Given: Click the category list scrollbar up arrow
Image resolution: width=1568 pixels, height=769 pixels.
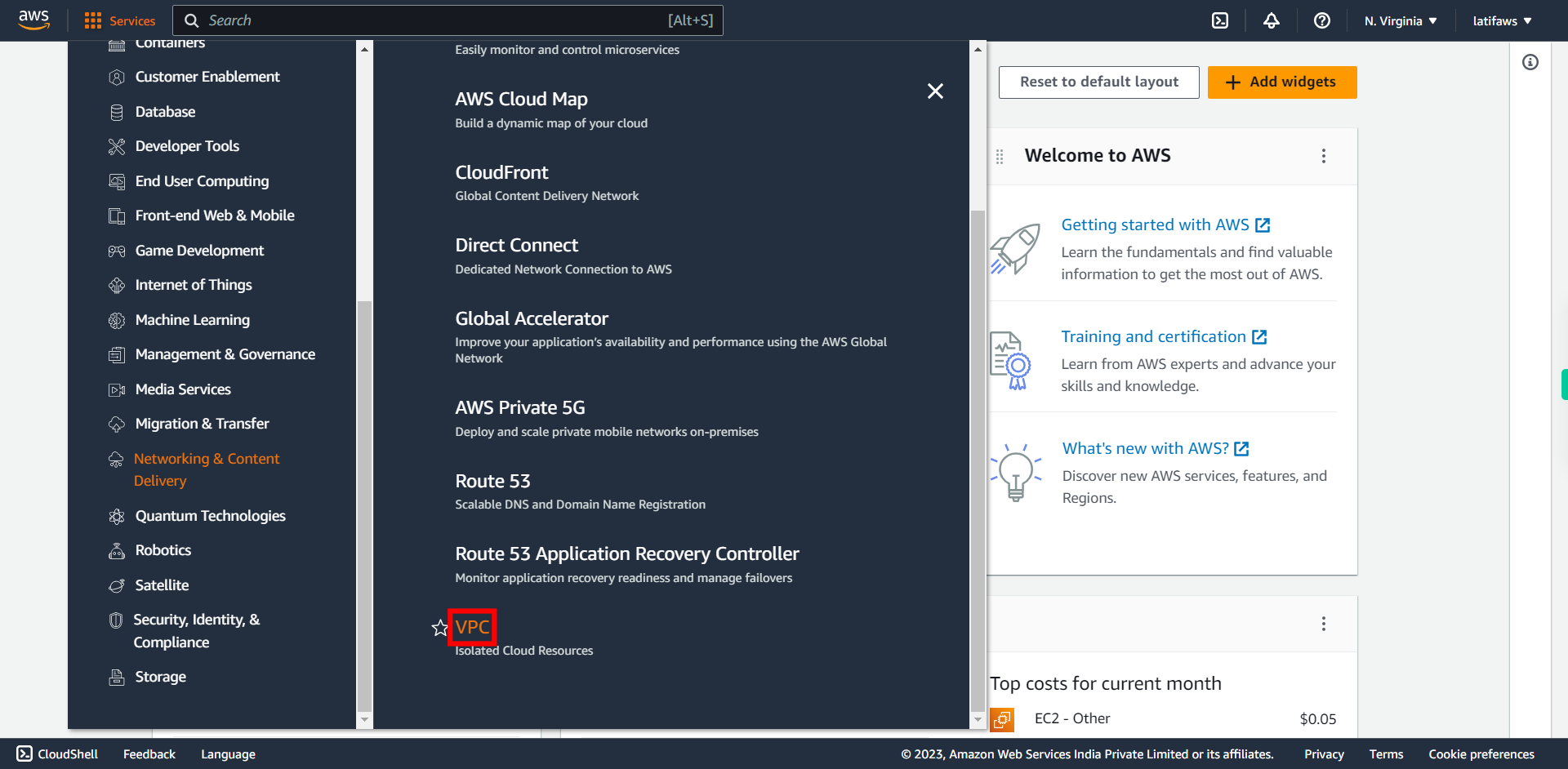Looking at the screenshot, I should [x=365, y=50].
